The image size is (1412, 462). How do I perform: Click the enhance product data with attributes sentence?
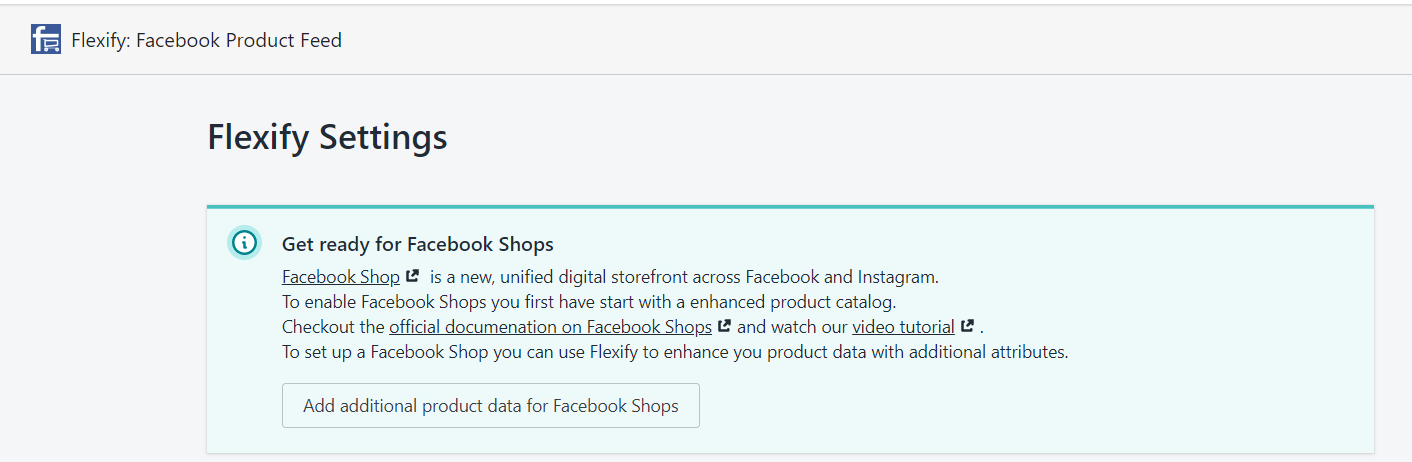pyautogui.click(x=675, y=352)
